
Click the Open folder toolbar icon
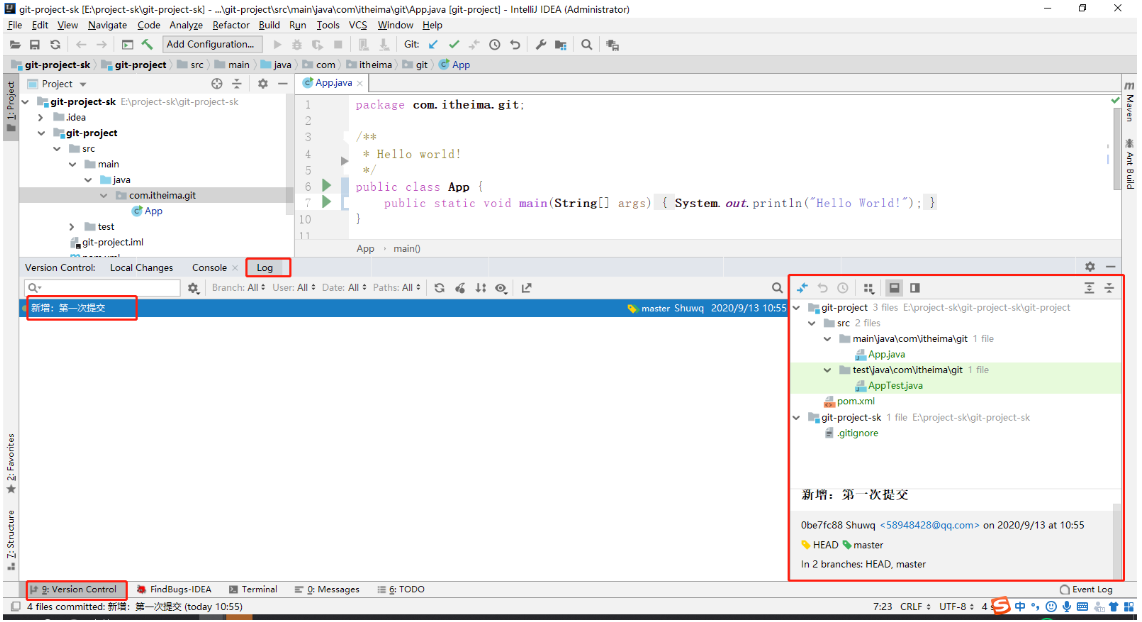pyautogui.click(x=15, y=44)
